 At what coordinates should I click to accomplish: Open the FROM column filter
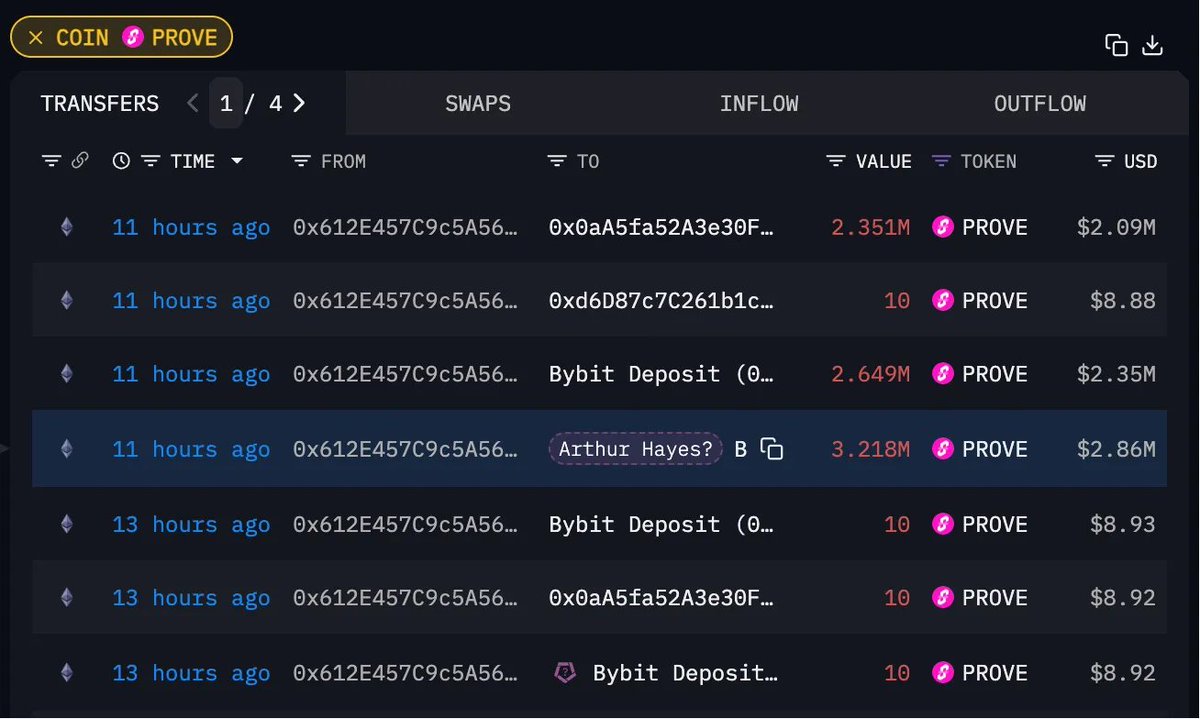click(x=300, y=161)
